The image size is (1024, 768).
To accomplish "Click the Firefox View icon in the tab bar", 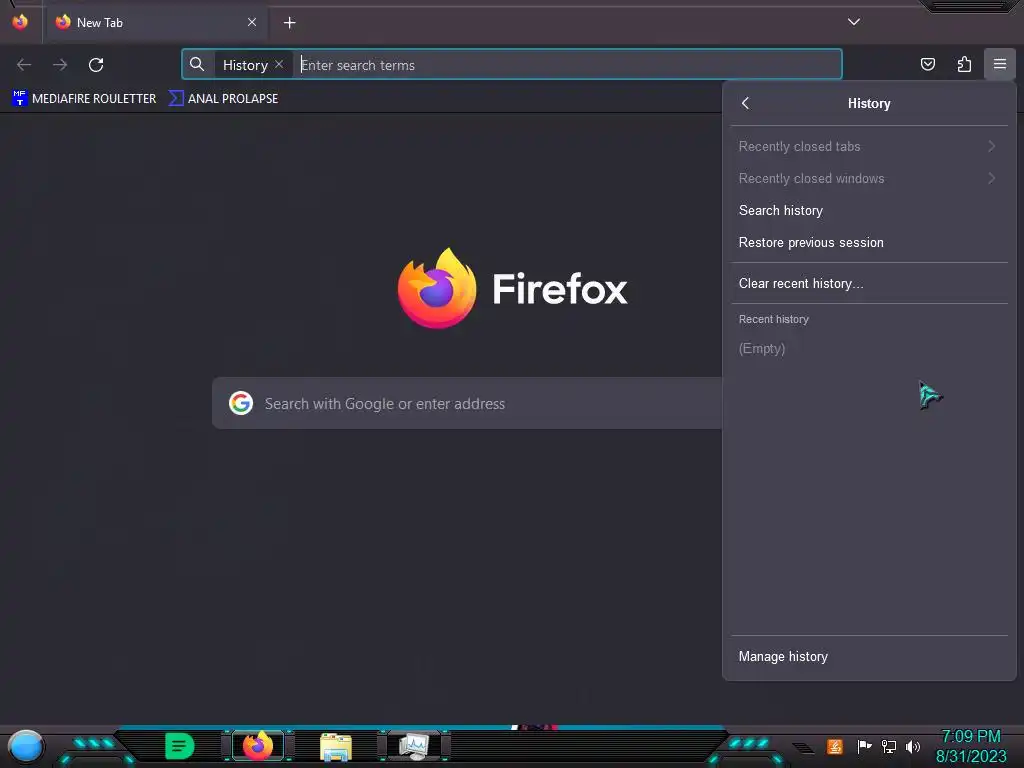I will 20,22.
